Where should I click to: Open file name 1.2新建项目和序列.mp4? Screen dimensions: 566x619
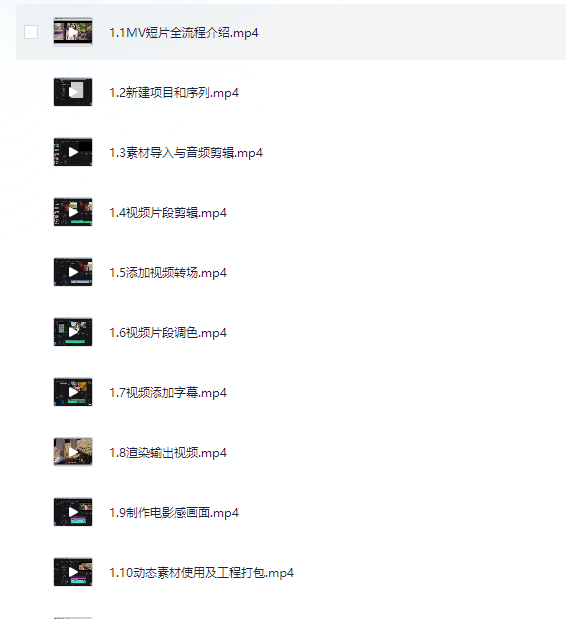point(174,93)
